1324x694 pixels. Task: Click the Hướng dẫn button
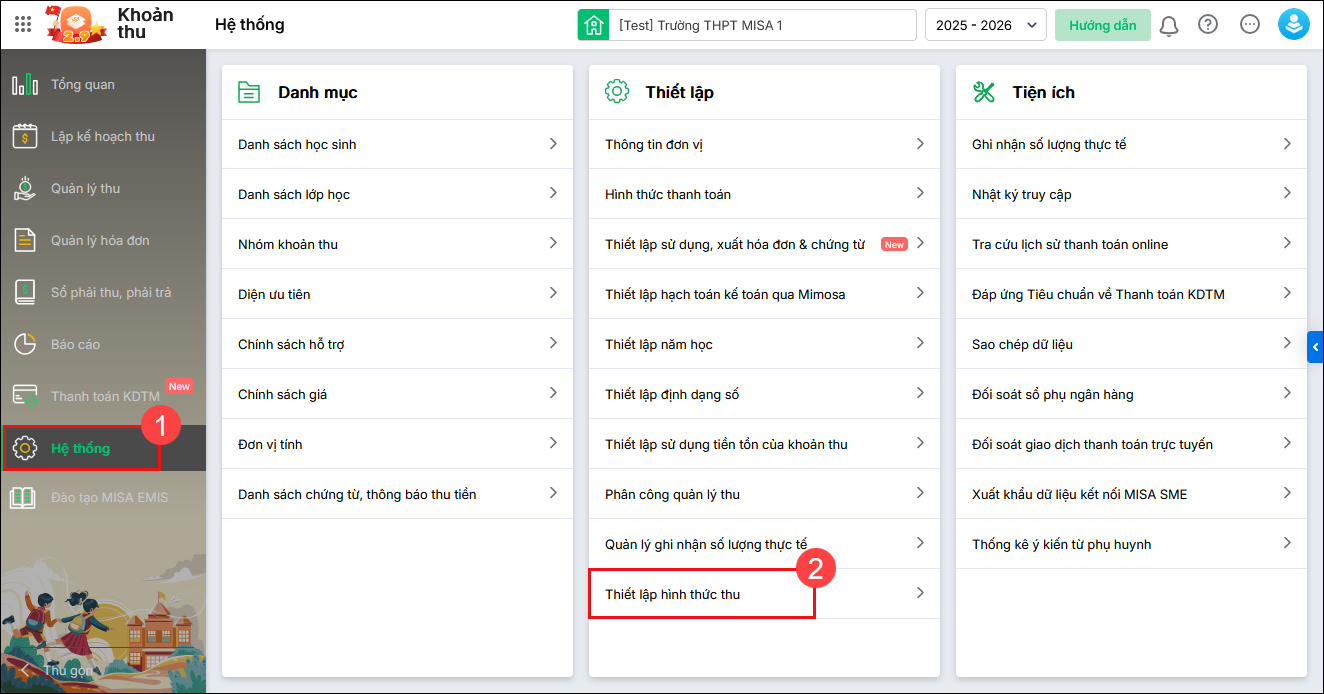click(x=1102, y=25)
